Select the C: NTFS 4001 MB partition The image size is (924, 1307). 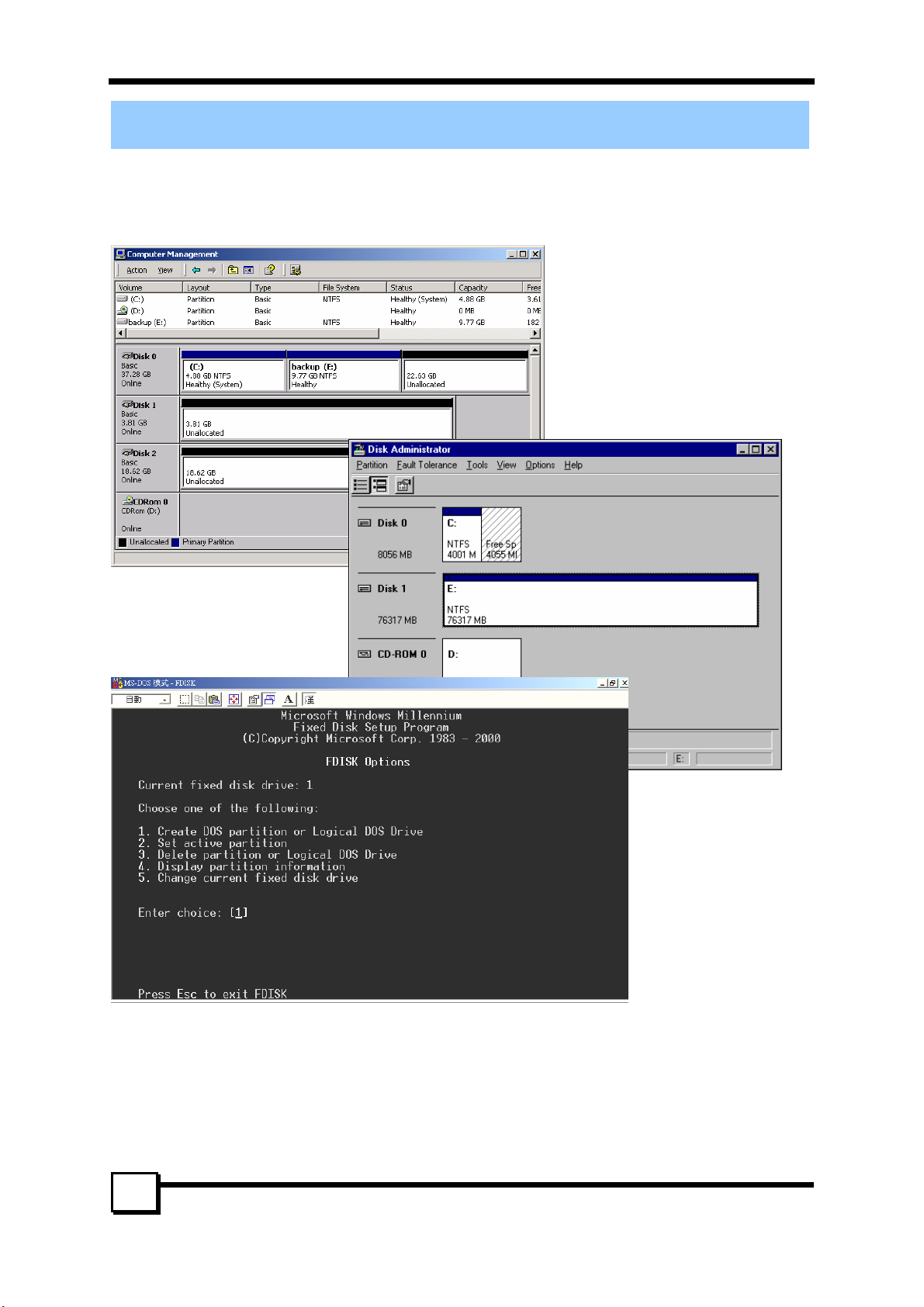pos(462,534)
